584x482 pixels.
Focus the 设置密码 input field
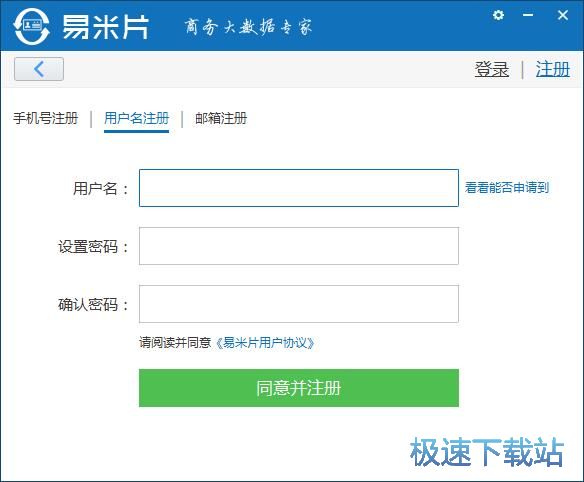pyautogui.click(x=299, y=246)
